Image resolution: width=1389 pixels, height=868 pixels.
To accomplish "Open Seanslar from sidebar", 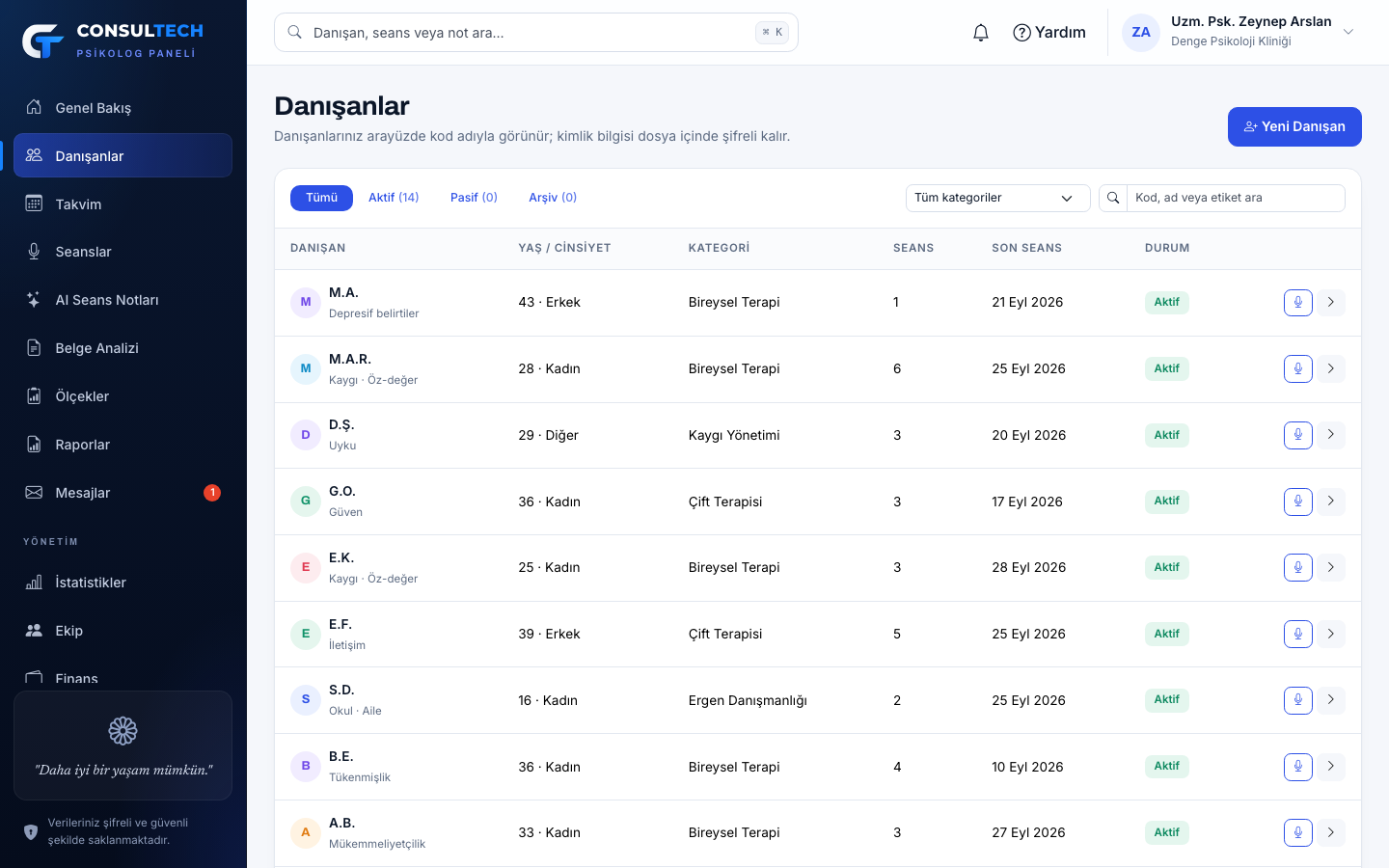I will [x=123, y=252].
